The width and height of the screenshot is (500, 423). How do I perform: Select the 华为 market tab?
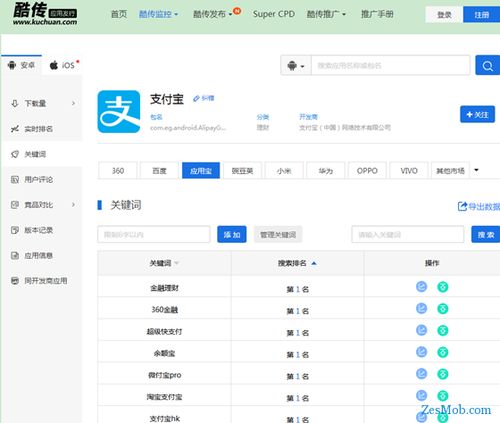pyautogui.click(x=325, y=171)
